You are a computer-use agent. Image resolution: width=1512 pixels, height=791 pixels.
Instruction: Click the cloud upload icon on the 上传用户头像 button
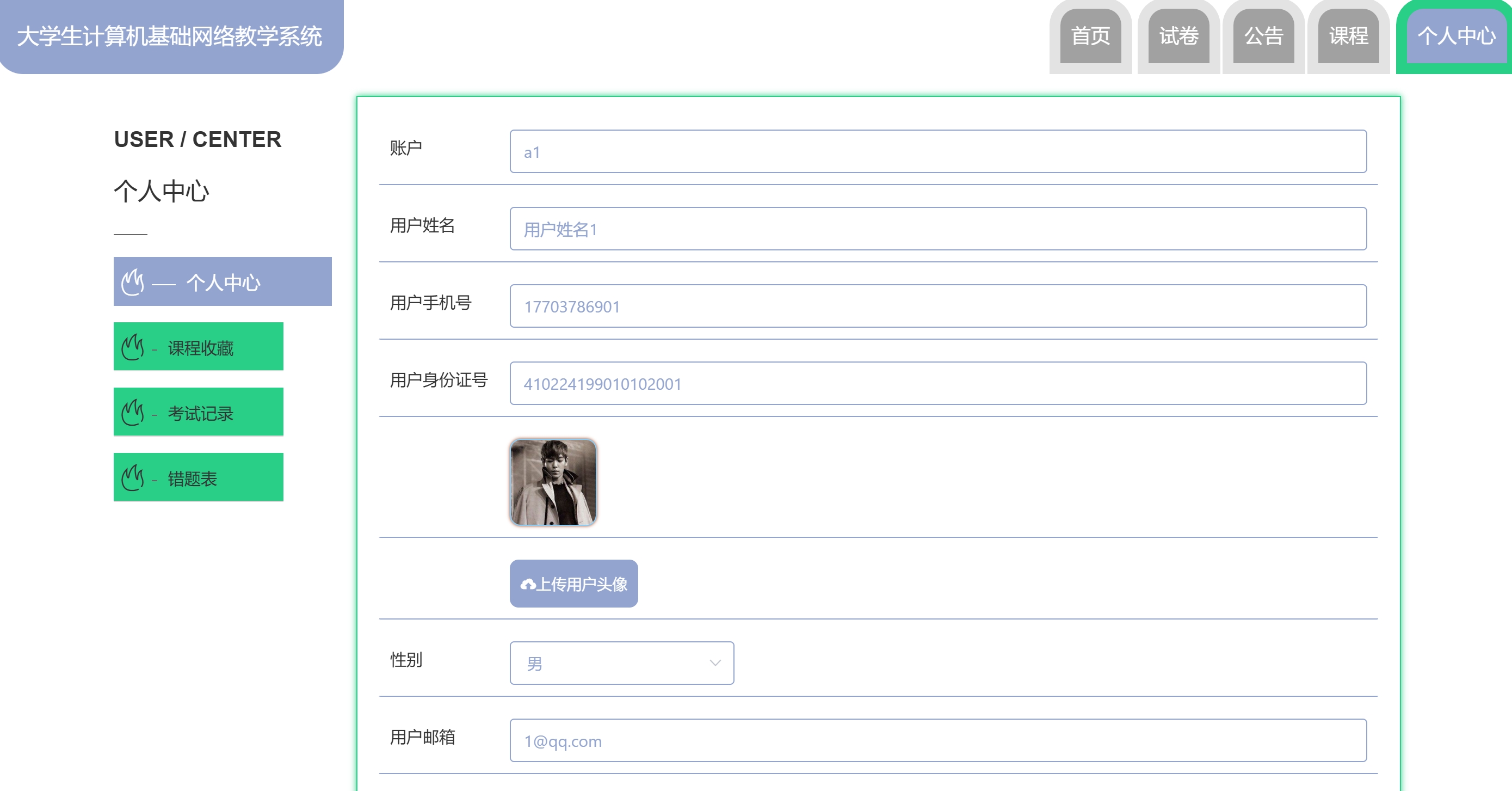point(528,584)
